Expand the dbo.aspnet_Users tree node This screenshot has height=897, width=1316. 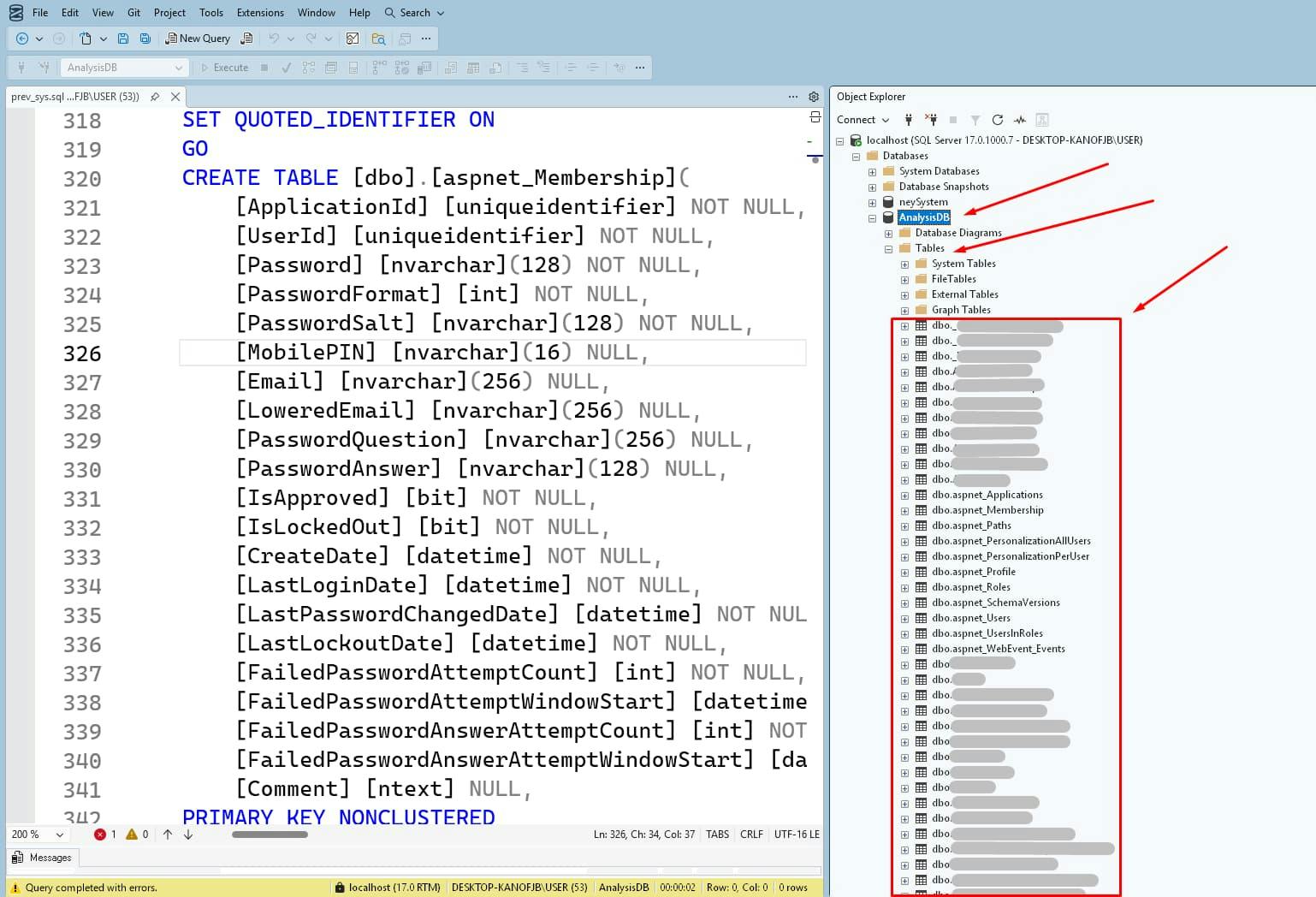(x=904, y=617)
